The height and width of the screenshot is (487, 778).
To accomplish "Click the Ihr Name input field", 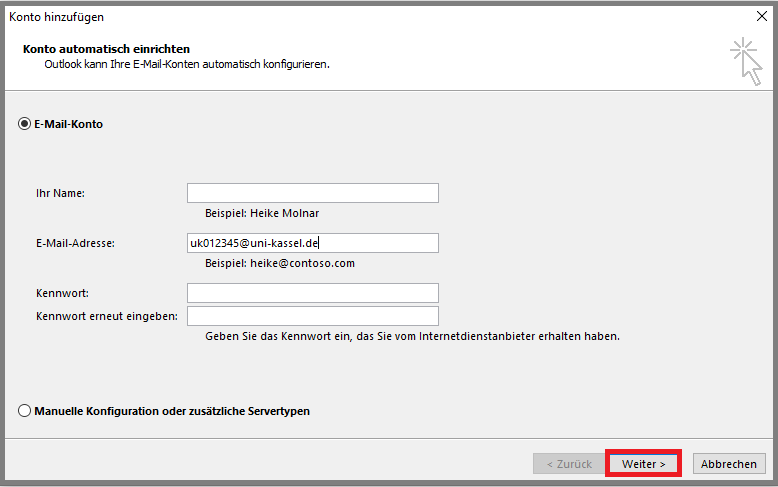I will (313, 193).
